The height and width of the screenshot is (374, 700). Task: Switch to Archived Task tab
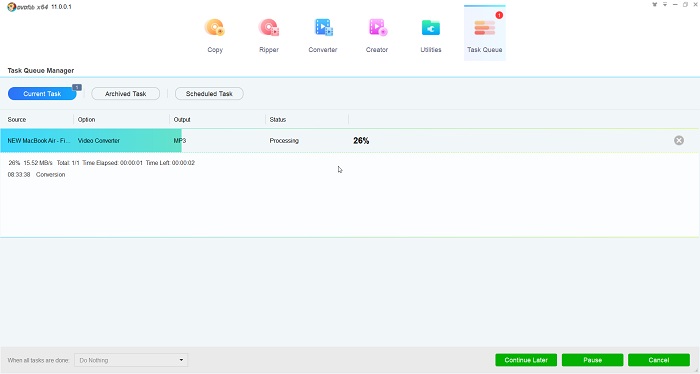pyautogui.click(x=125, y=94)
